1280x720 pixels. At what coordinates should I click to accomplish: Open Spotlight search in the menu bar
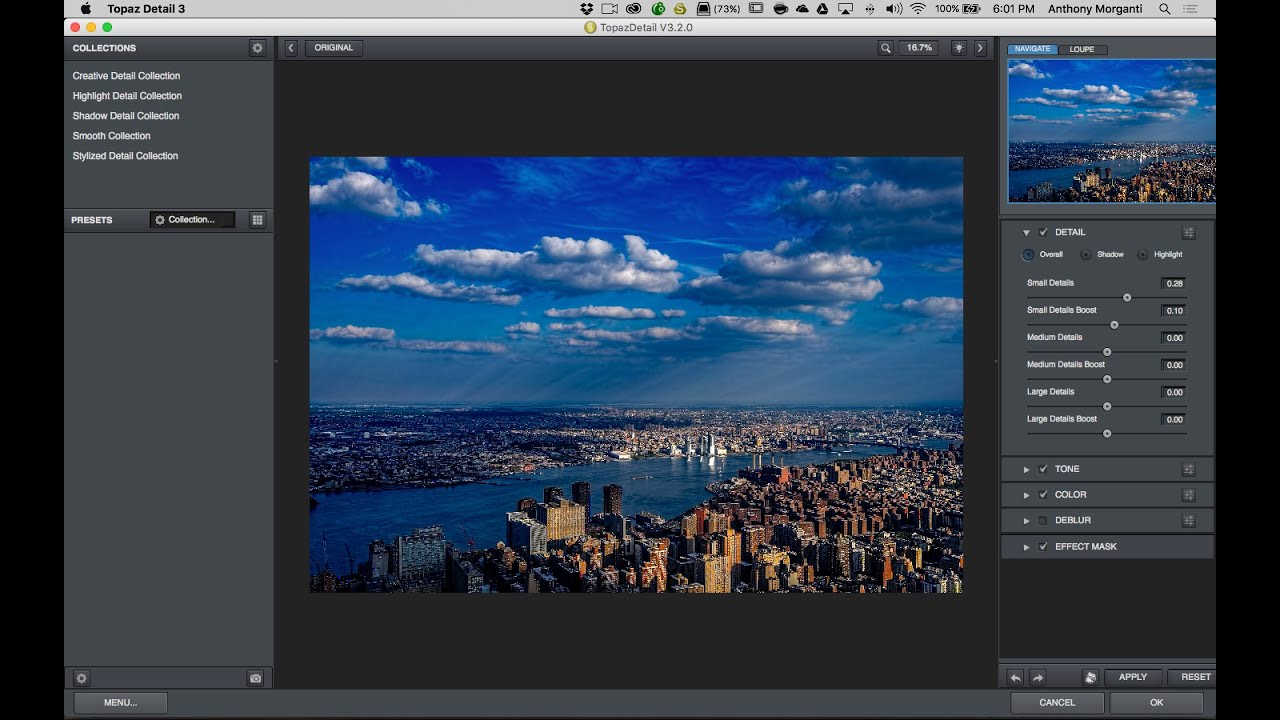click(x=1164, y=9)
